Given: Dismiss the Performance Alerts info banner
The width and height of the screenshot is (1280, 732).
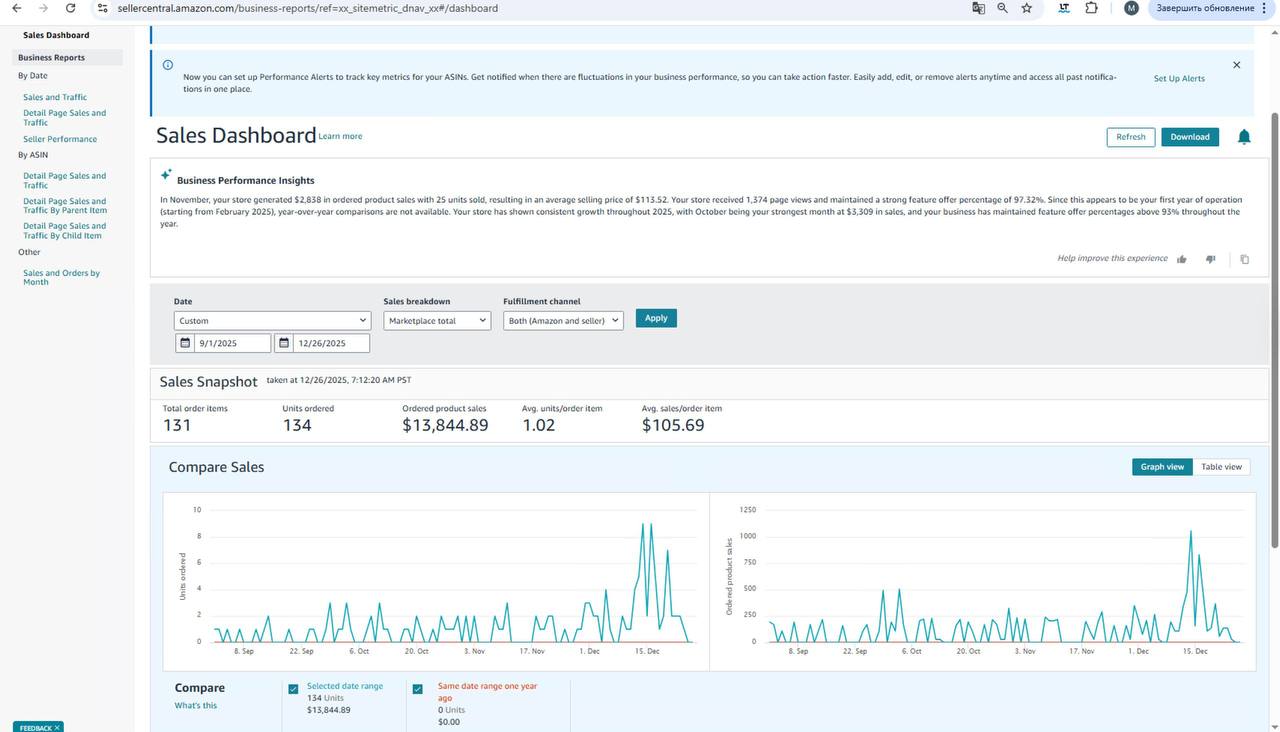Looking at the screenshot, I should click(x=1236, y=65).
